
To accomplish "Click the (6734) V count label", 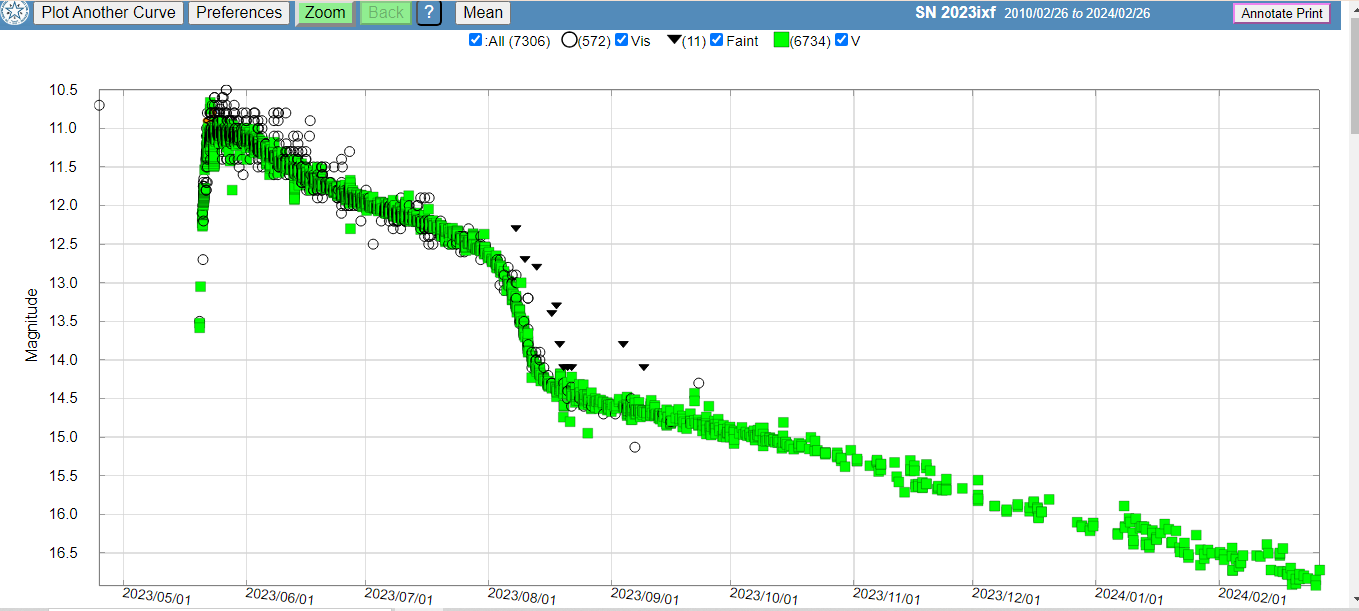I will point(811,41).
